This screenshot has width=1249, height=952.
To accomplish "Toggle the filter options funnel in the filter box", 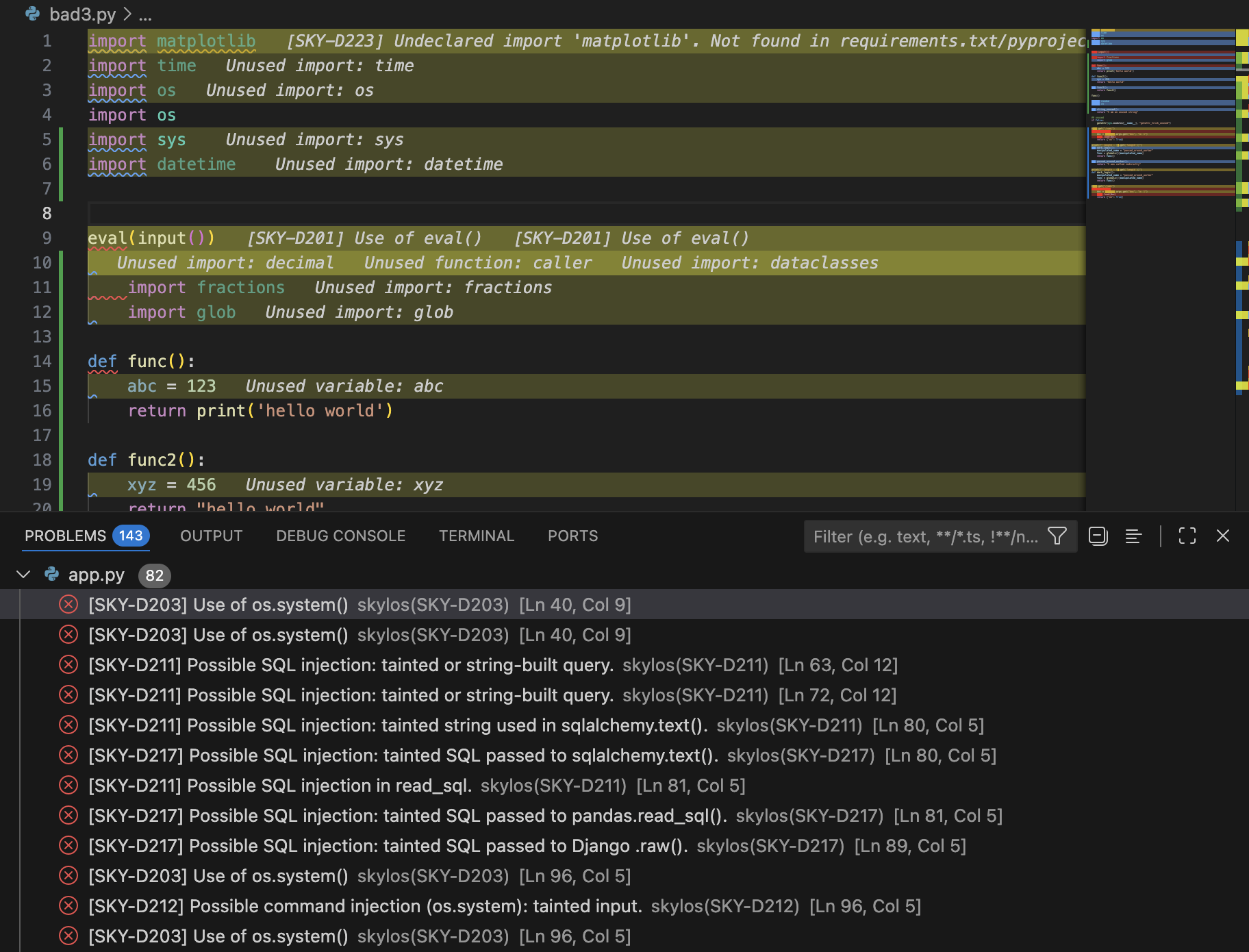I will pos(1059,536).
